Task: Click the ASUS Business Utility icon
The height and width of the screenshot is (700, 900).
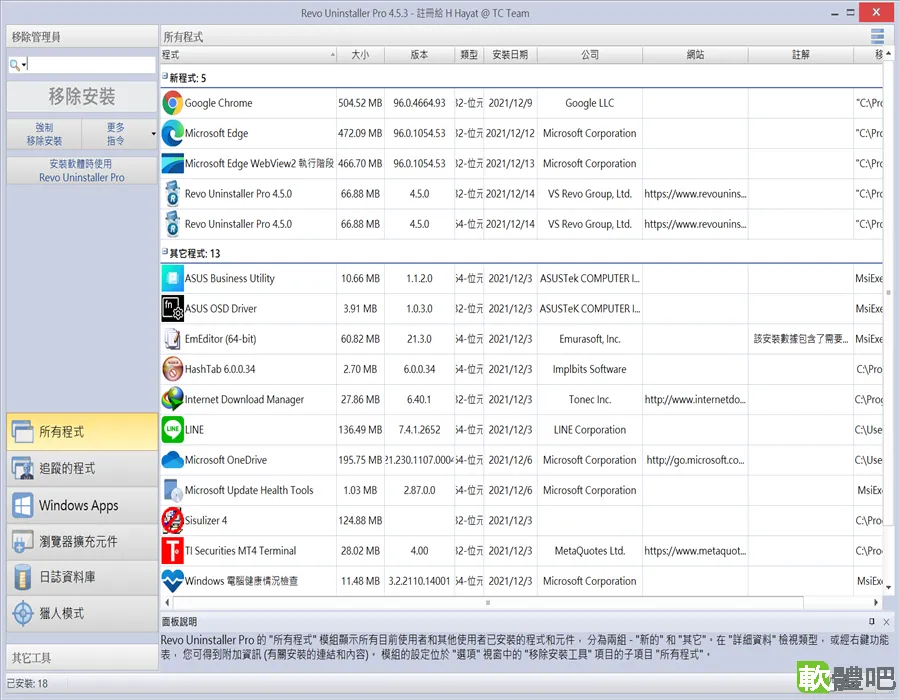Action: click(x=172, y=278)
